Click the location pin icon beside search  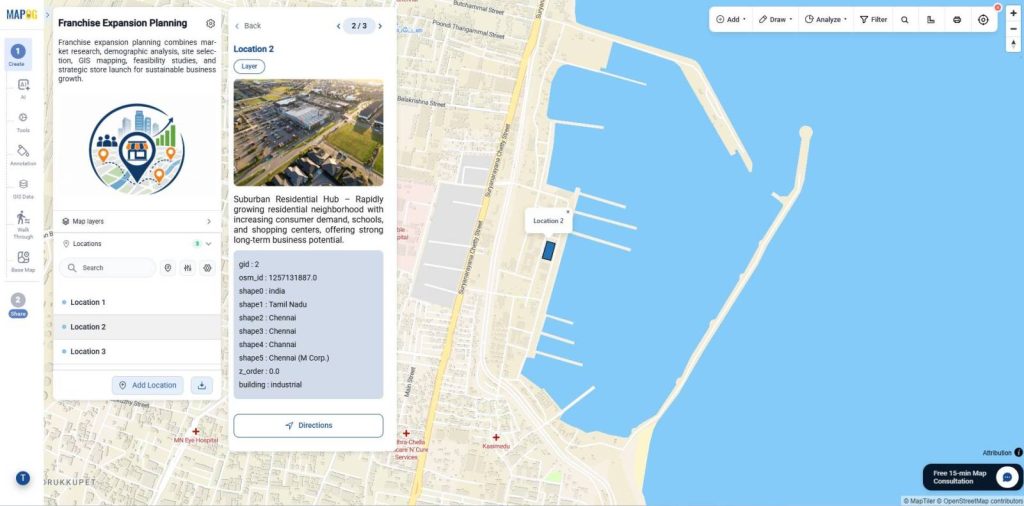pyautogui.click(x=168, y=268)
